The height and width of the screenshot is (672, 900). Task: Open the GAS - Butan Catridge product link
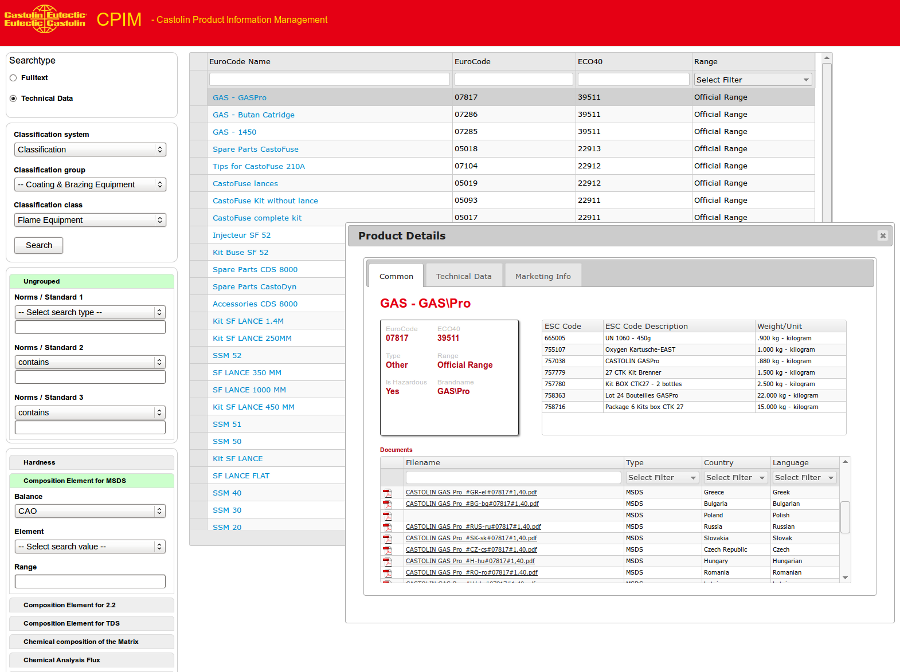(x=253, y=115)
